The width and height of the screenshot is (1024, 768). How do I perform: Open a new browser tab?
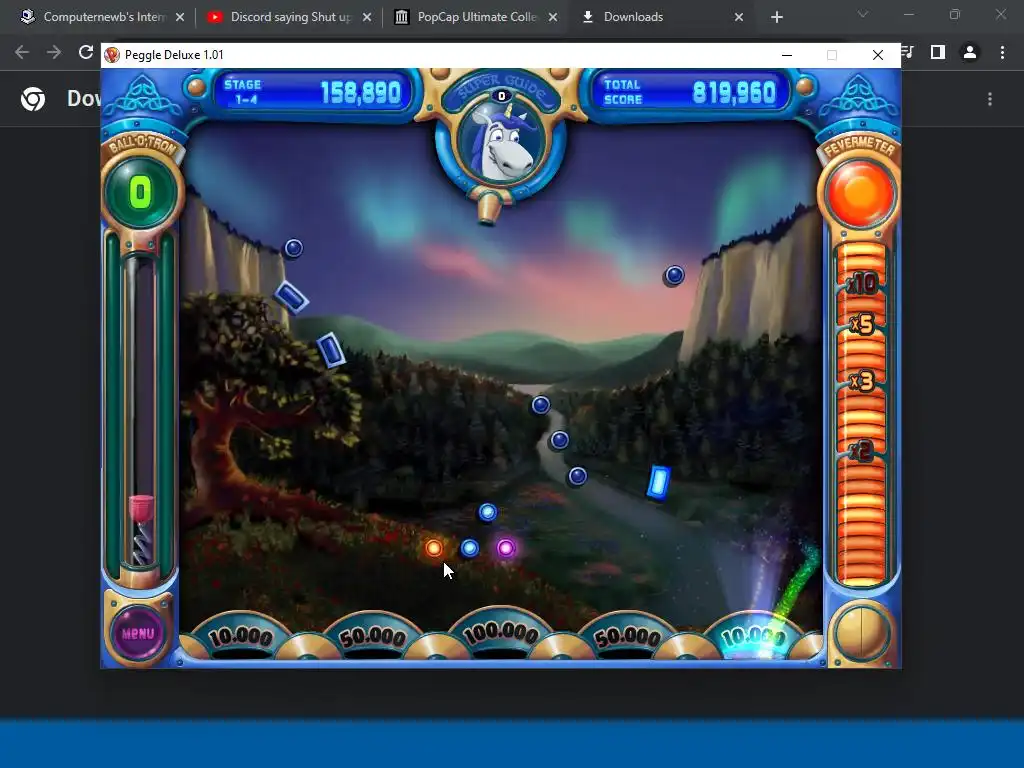click(776, 17)
